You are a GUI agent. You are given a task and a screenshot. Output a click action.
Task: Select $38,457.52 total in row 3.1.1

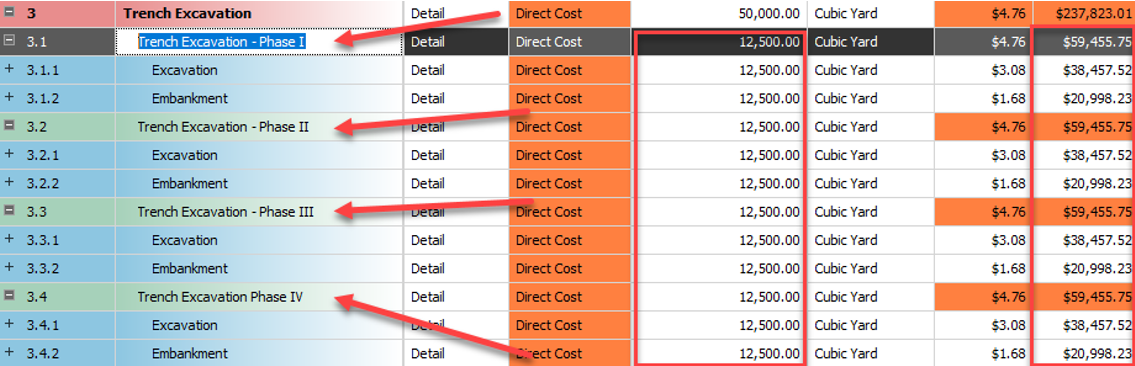coord(1084,70)
